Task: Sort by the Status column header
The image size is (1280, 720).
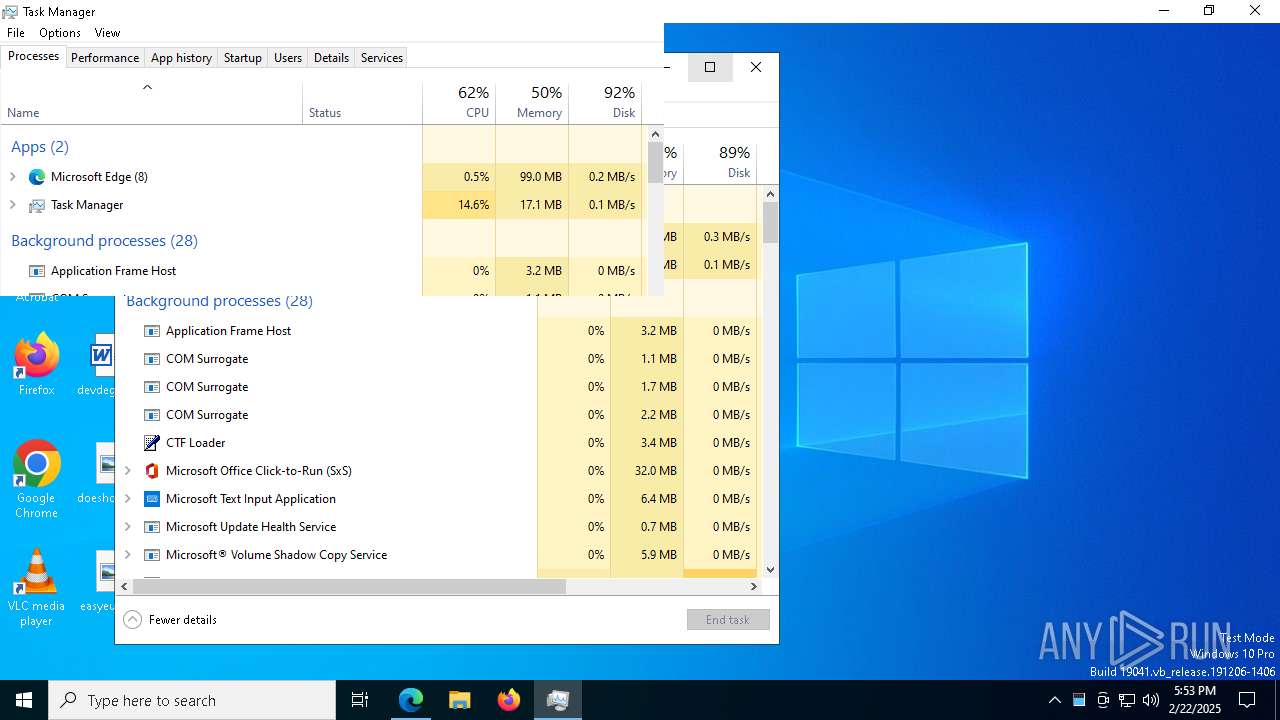Action: (362, 103)
